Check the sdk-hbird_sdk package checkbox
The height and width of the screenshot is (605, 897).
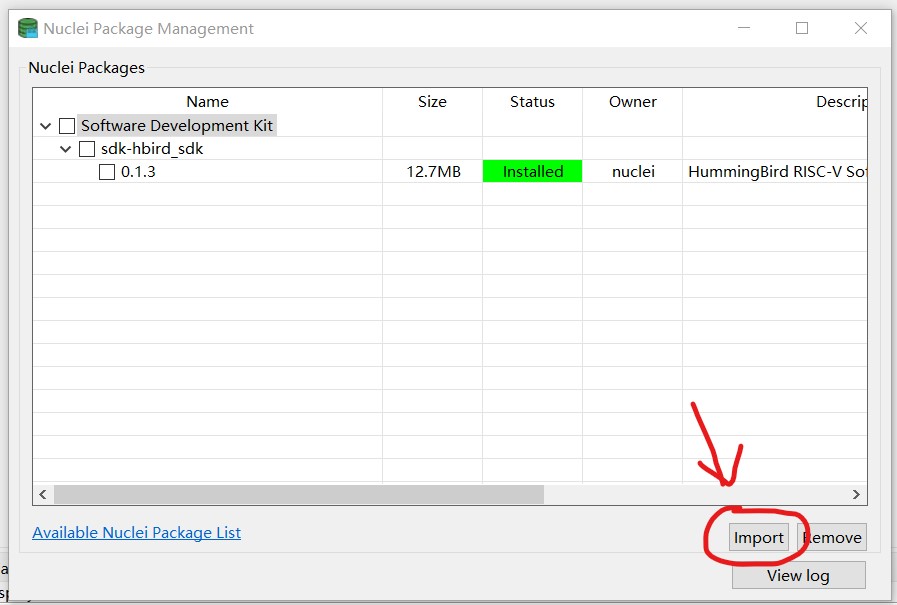[x=87, y=149]
